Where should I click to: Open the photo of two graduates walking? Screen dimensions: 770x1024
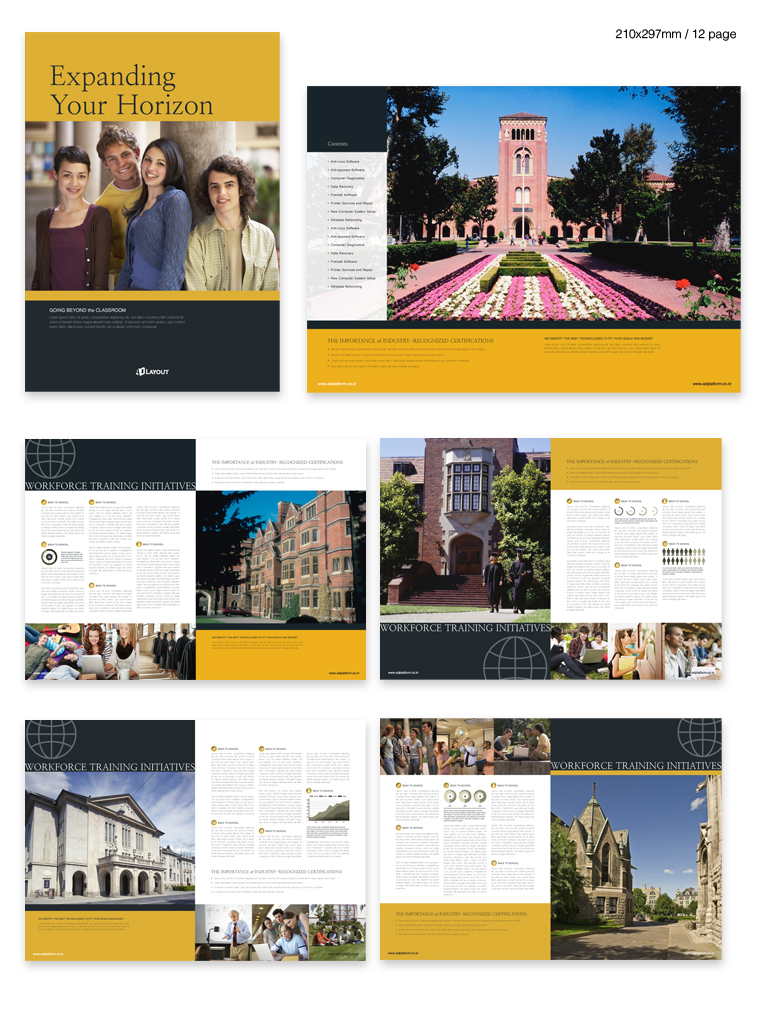click(465, 530)
